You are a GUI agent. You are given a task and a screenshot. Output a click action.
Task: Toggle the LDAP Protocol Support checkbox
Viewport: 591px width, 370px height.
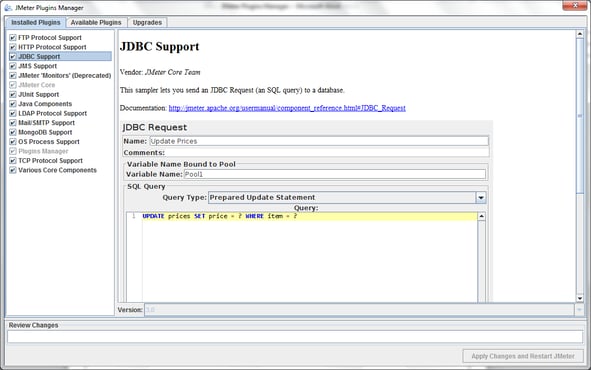pyautogui.click(x=13, y=113)
